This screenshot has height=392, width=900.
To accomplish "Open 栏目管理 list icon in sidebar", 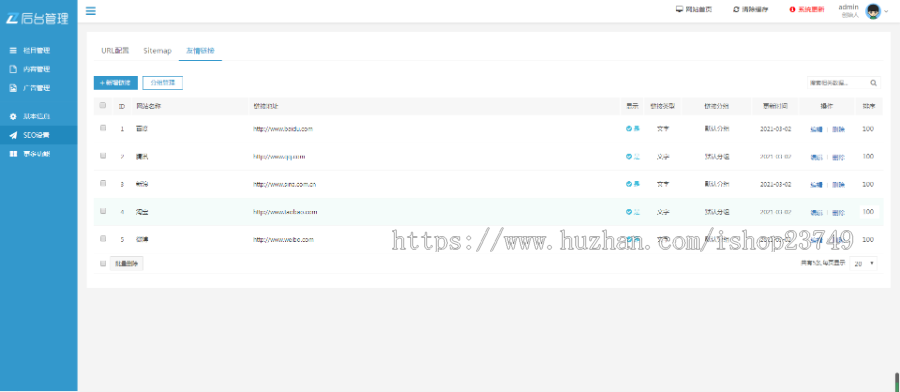I will [x=13, y=51].
